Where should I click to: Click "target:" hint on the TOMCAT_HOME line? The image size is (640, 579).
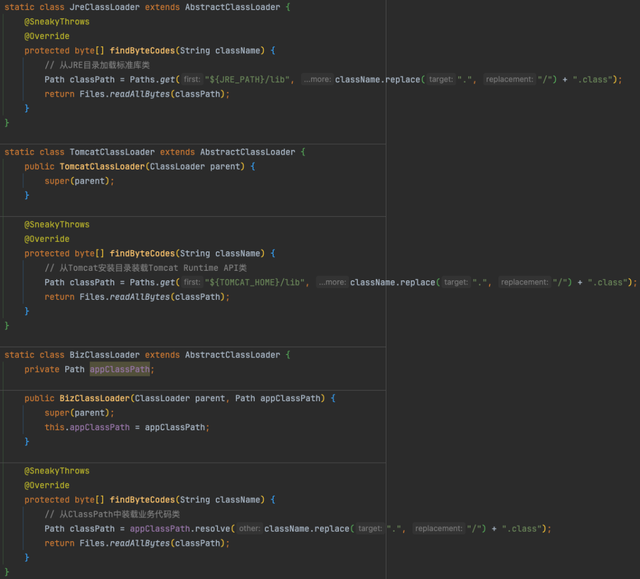456,282
